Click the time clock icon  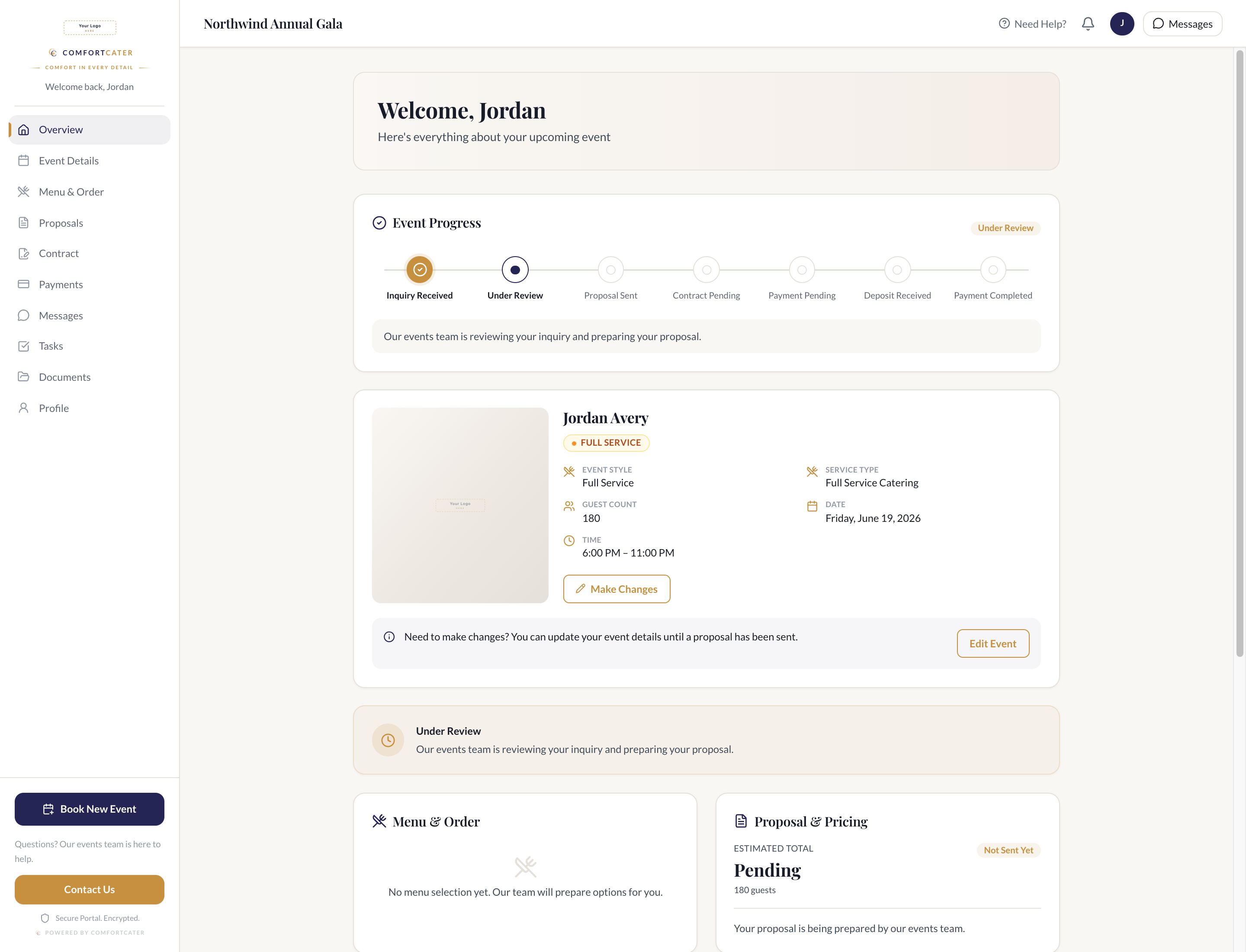[569, 540]
